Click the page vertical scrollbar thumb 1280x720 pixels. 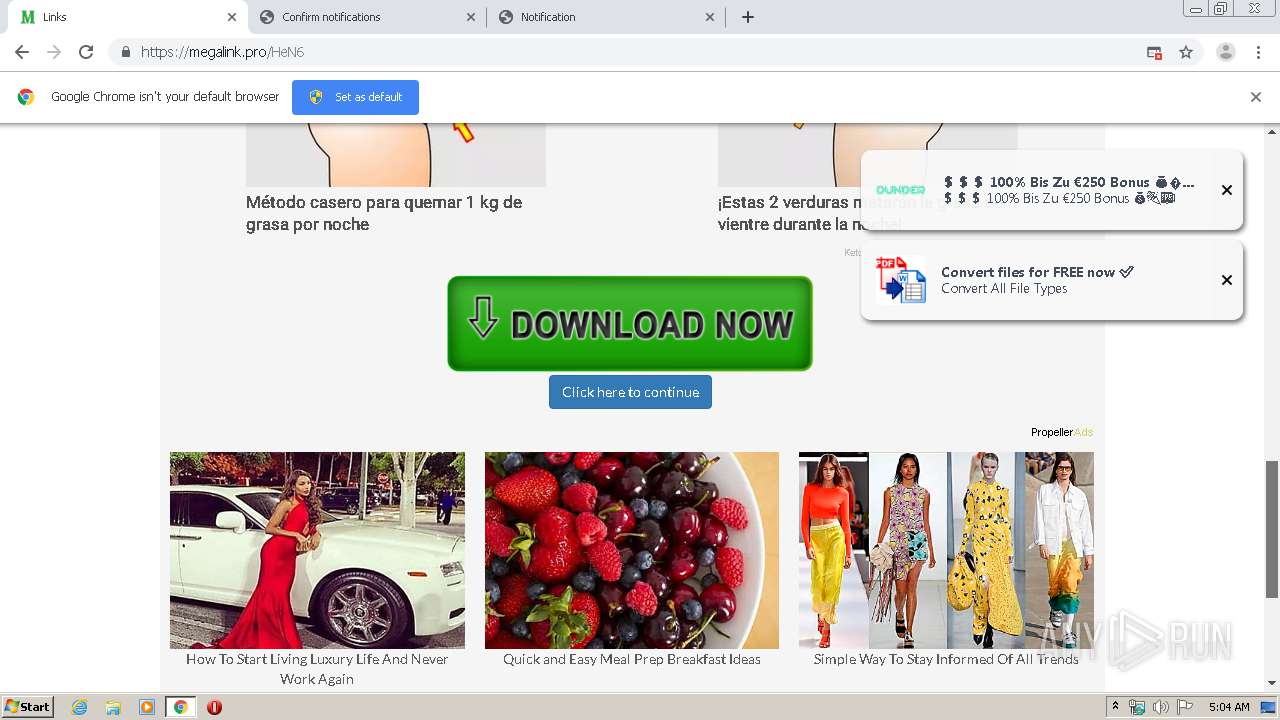(x=1272, y=530)
